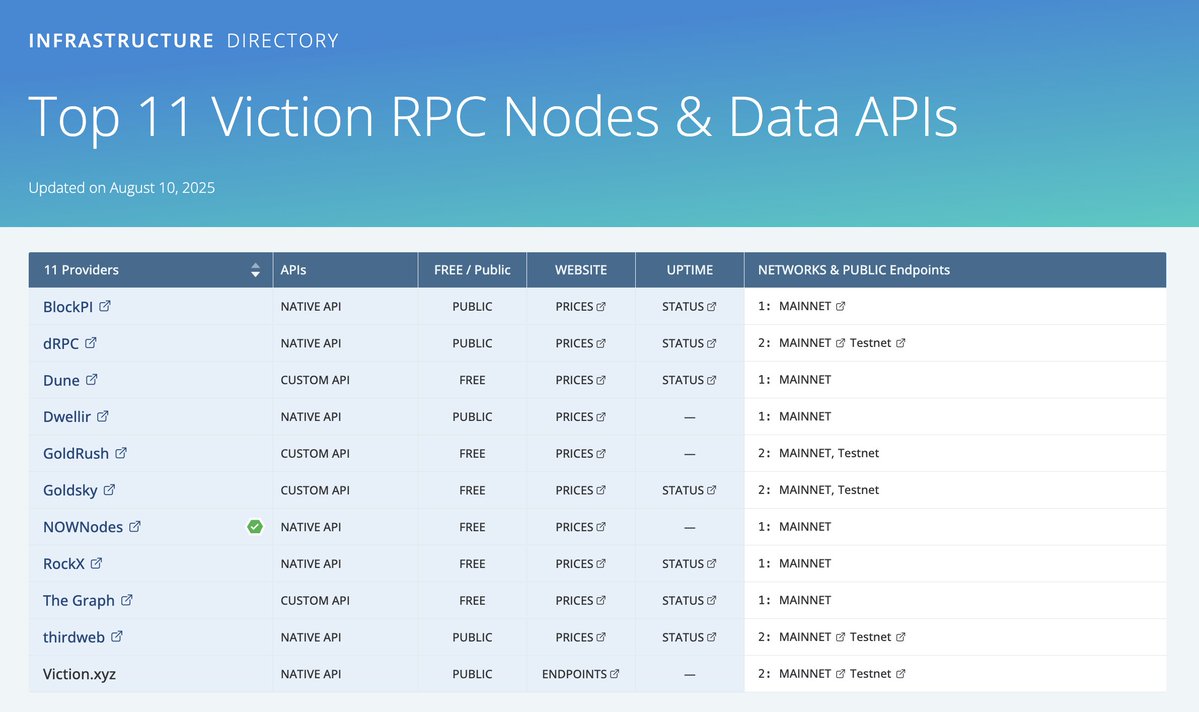
Task: Open Dwellir external link icon
Action: (x=102, y=416)
